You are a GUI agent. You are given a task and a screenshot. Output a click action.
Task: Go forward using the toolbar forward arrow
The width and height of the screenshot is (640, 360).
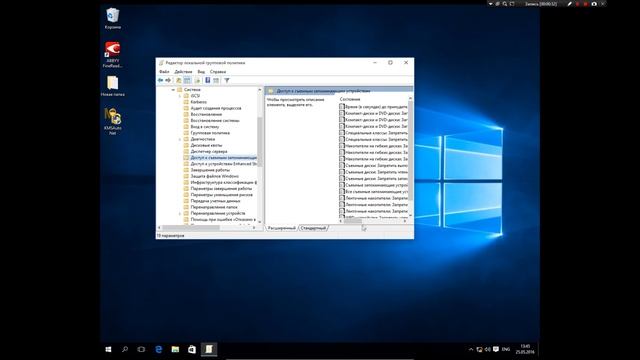[x=168, y=80]
